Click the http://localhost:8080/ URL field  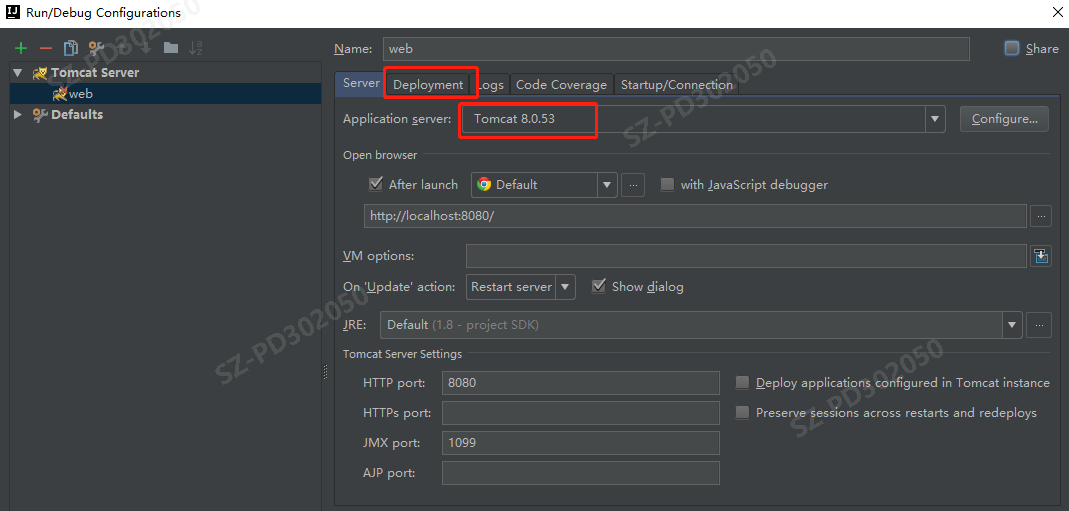(x=695, y=216)
